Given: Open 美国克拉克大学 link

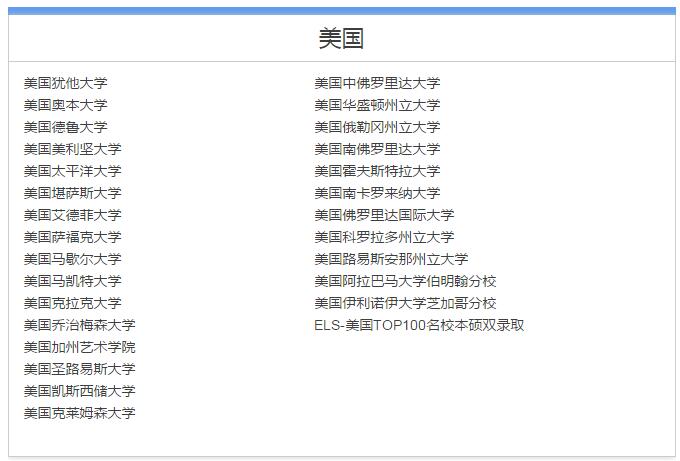Looking at the screenshot, I should 72,303.
